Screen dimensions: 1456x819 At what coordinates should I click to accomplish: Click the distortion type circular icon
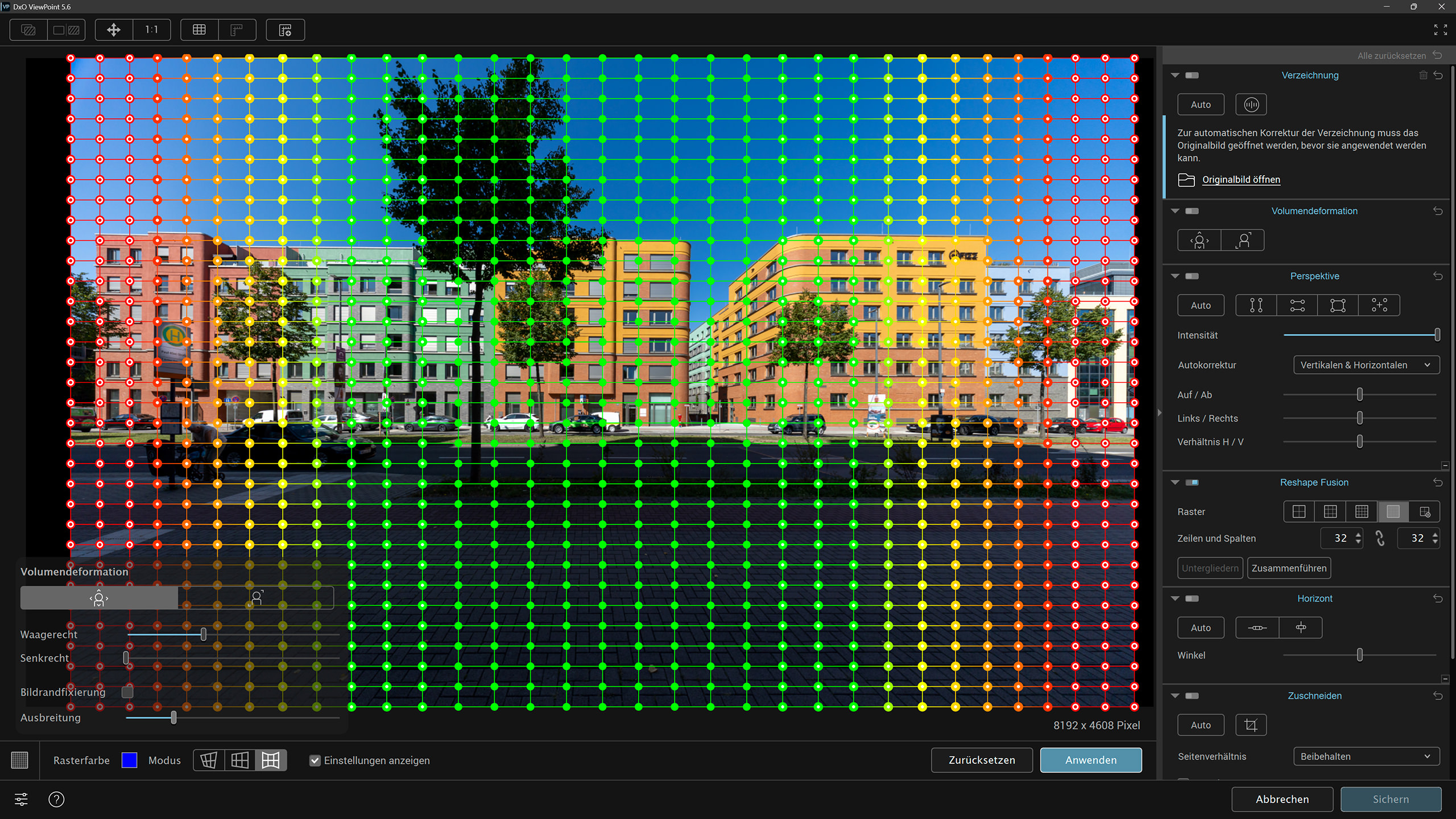click(x=1251, y=105)
